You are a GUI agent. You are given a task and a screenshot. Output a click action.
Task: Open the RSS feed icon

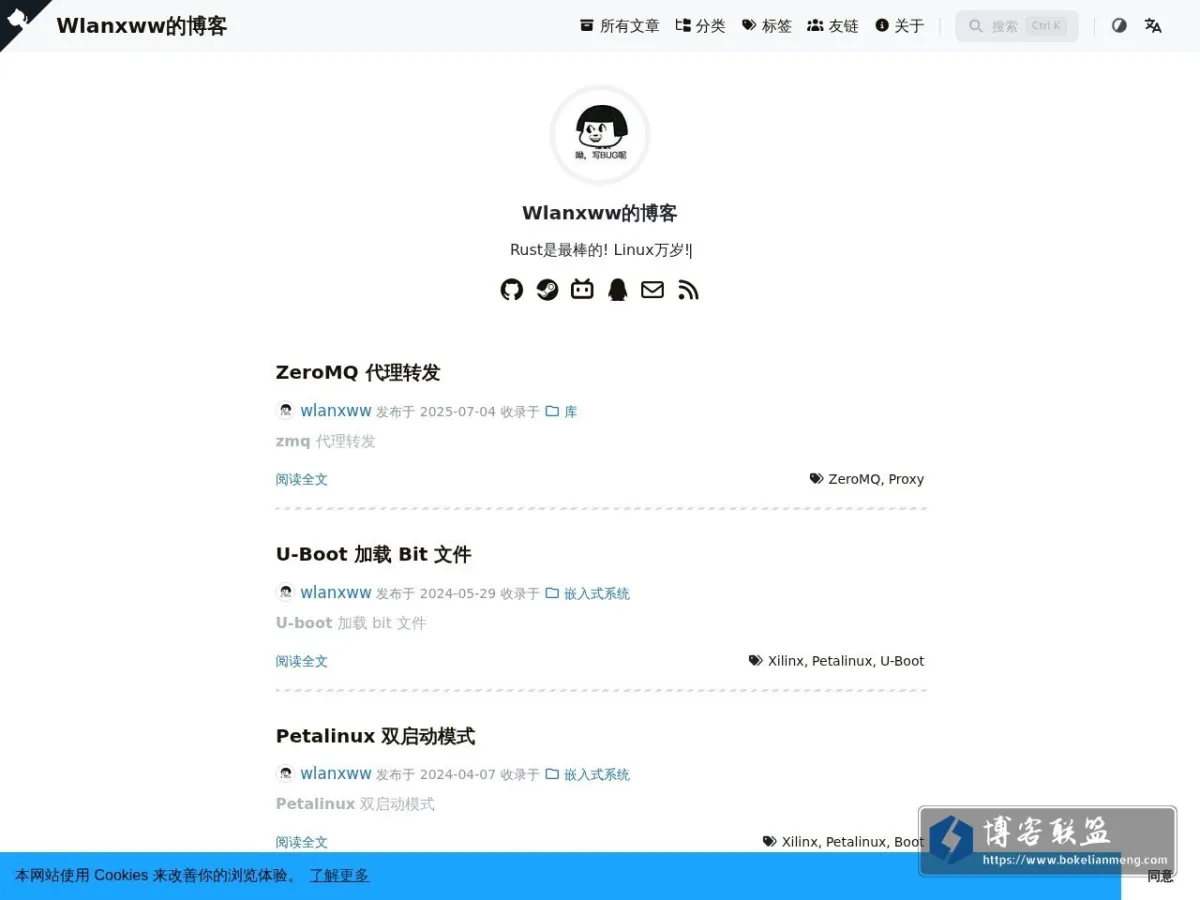[x=688, y=290]
